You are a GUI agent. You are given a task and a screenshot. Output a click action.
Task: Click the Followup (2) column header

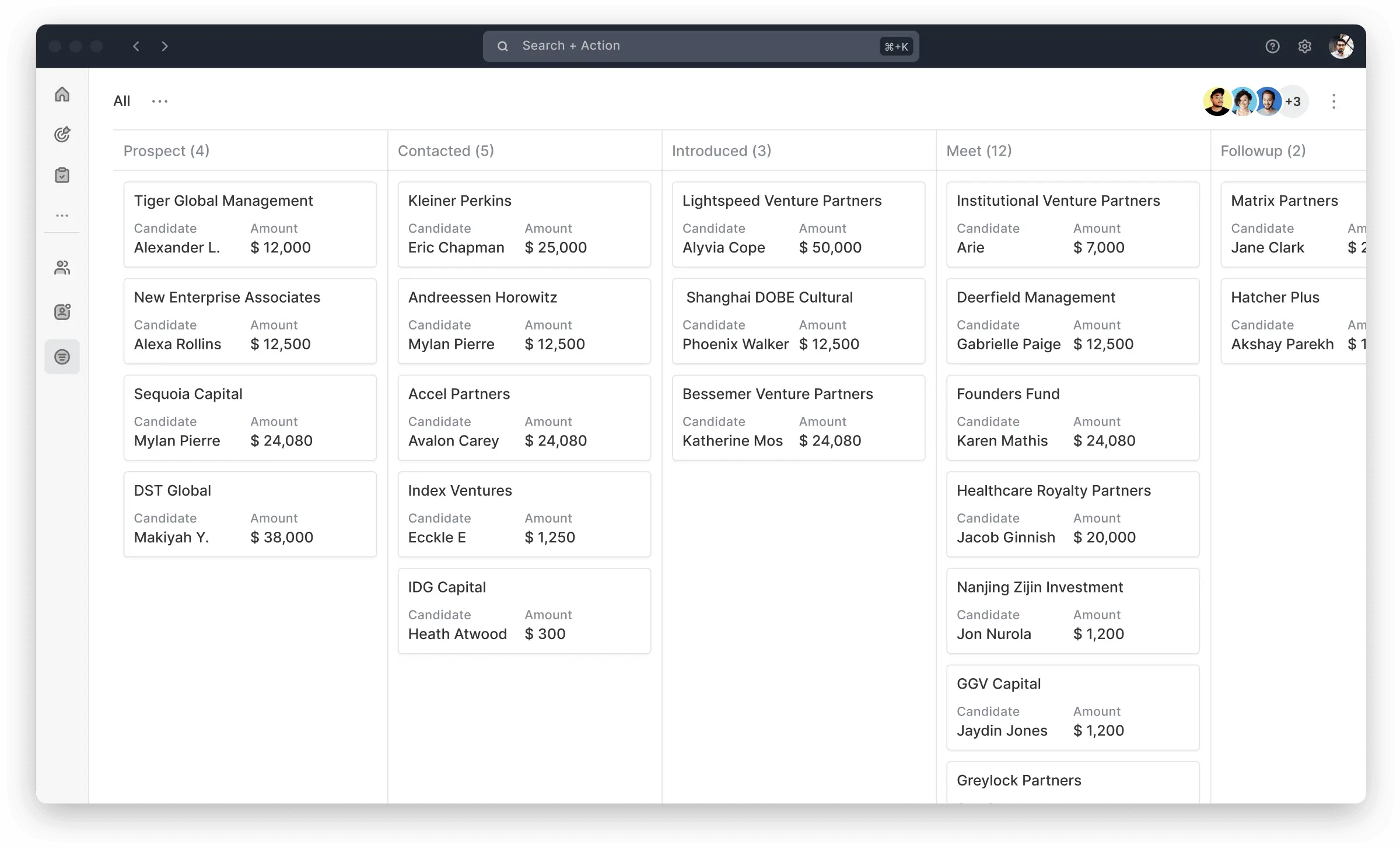pyautogui.click(x=1263, y=151)
